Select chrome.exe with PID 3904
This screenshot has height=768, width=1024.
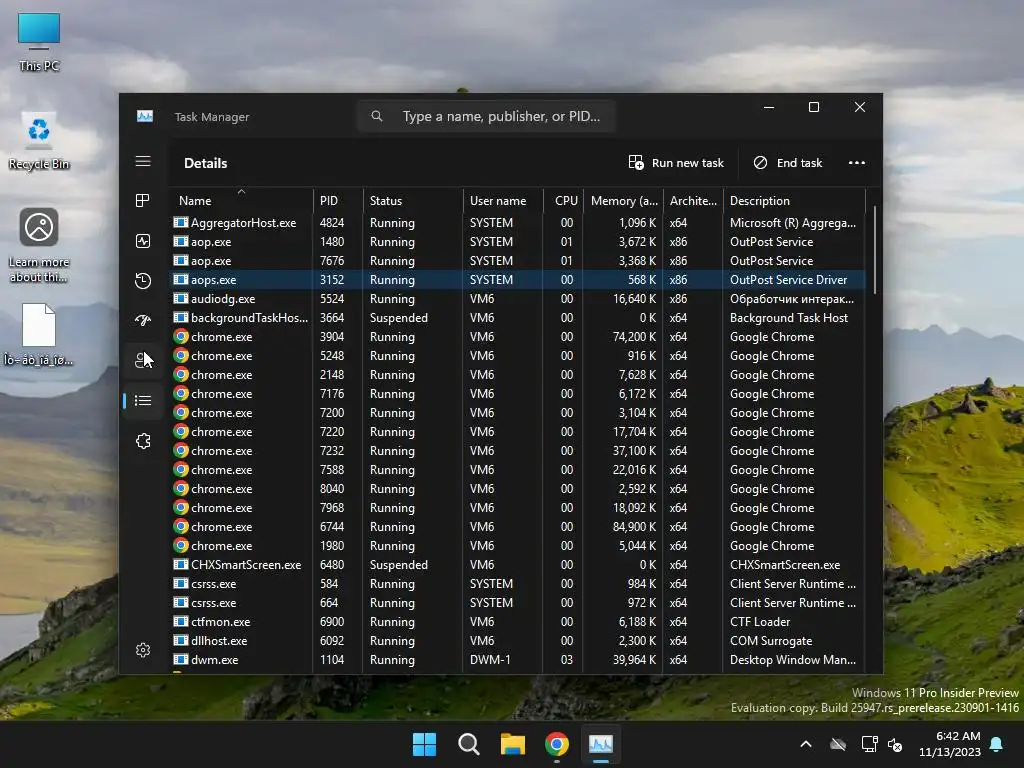[519, 336]
